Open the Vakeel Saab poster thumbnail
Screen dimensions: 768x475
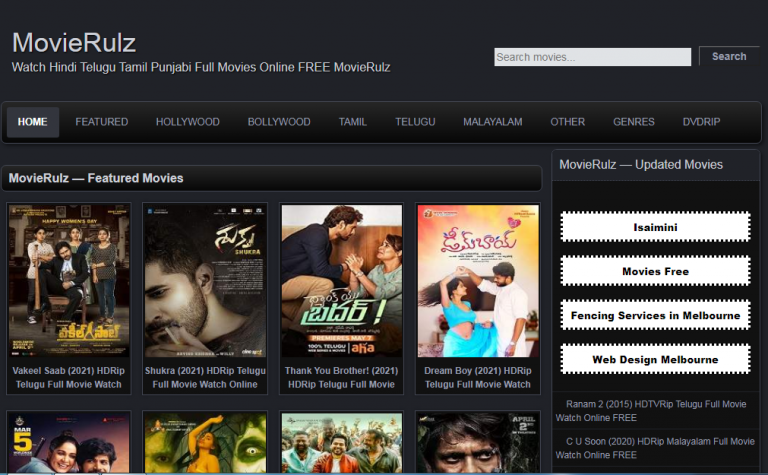[x=69, y=280]
